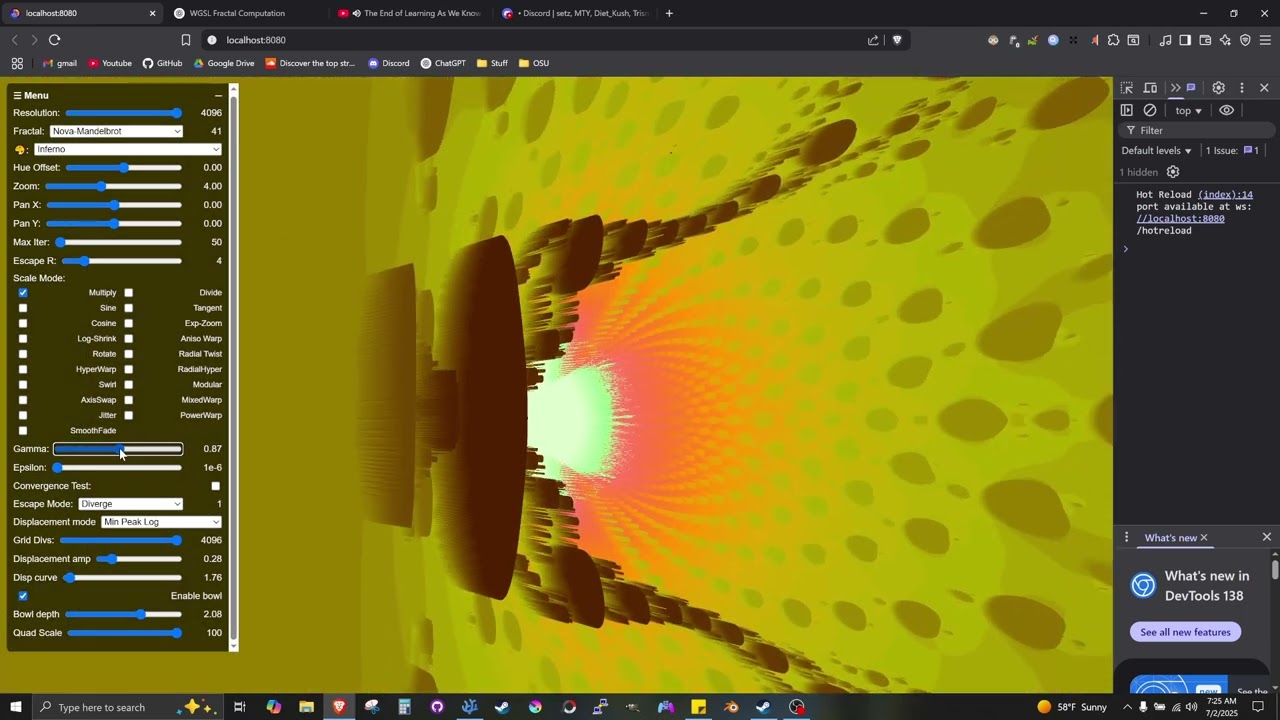
Task: Expand the Default levels console filter dropdown
Action: [x=1156, y=150]
